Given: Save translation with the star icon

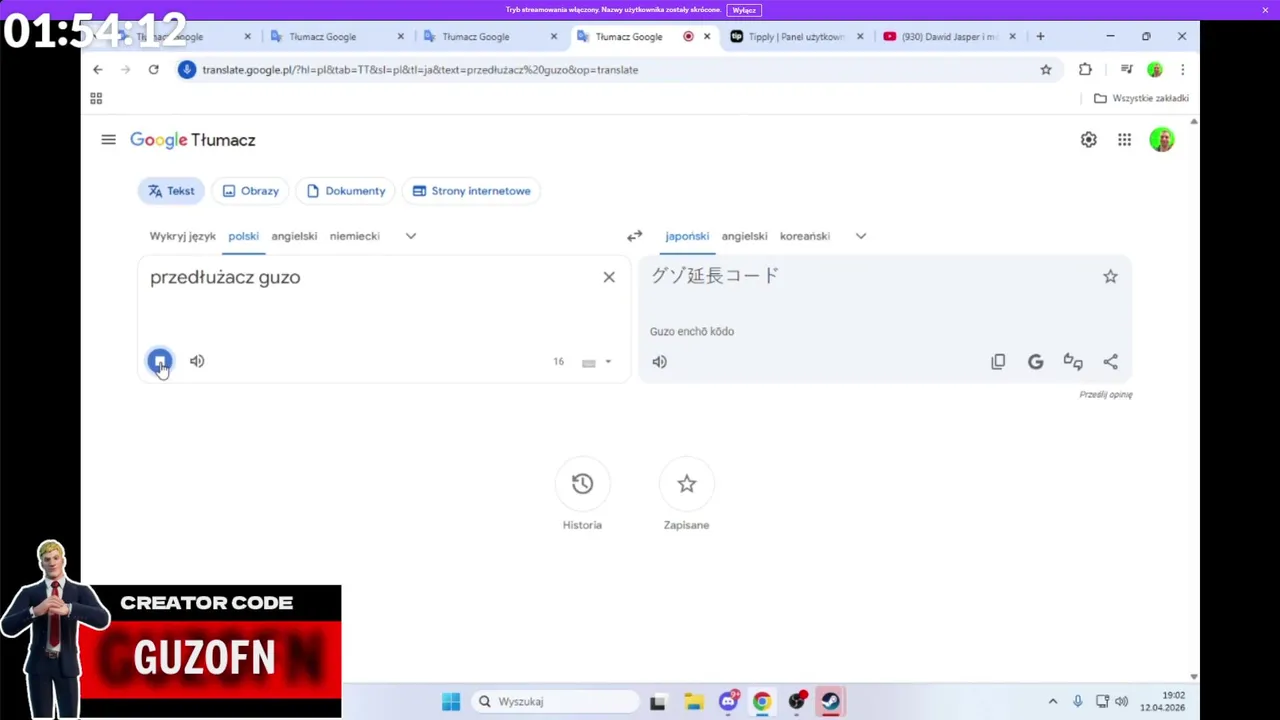Looking at the screenshot, I should tap(1110, 277).
